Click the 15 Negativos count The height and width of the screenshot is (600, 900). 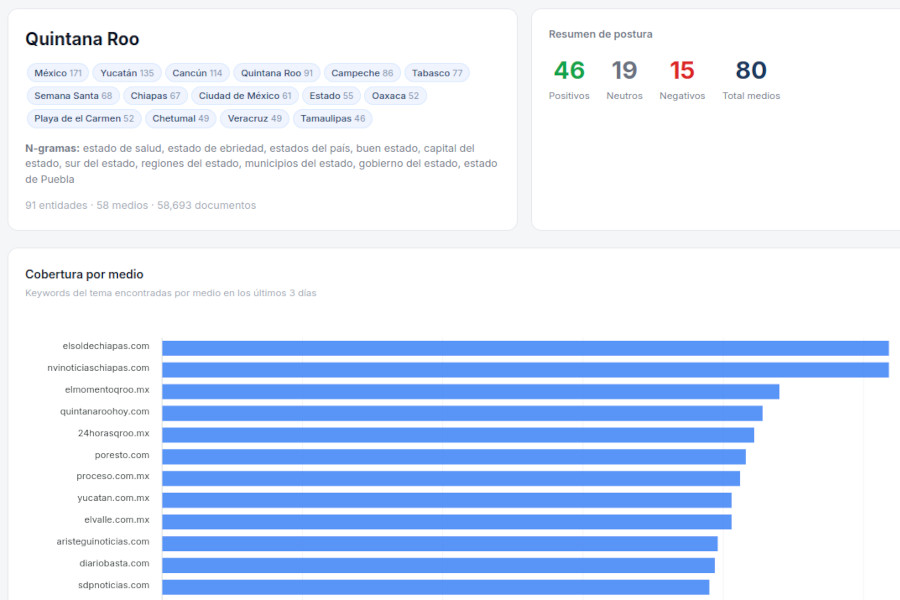pos(682,71)
